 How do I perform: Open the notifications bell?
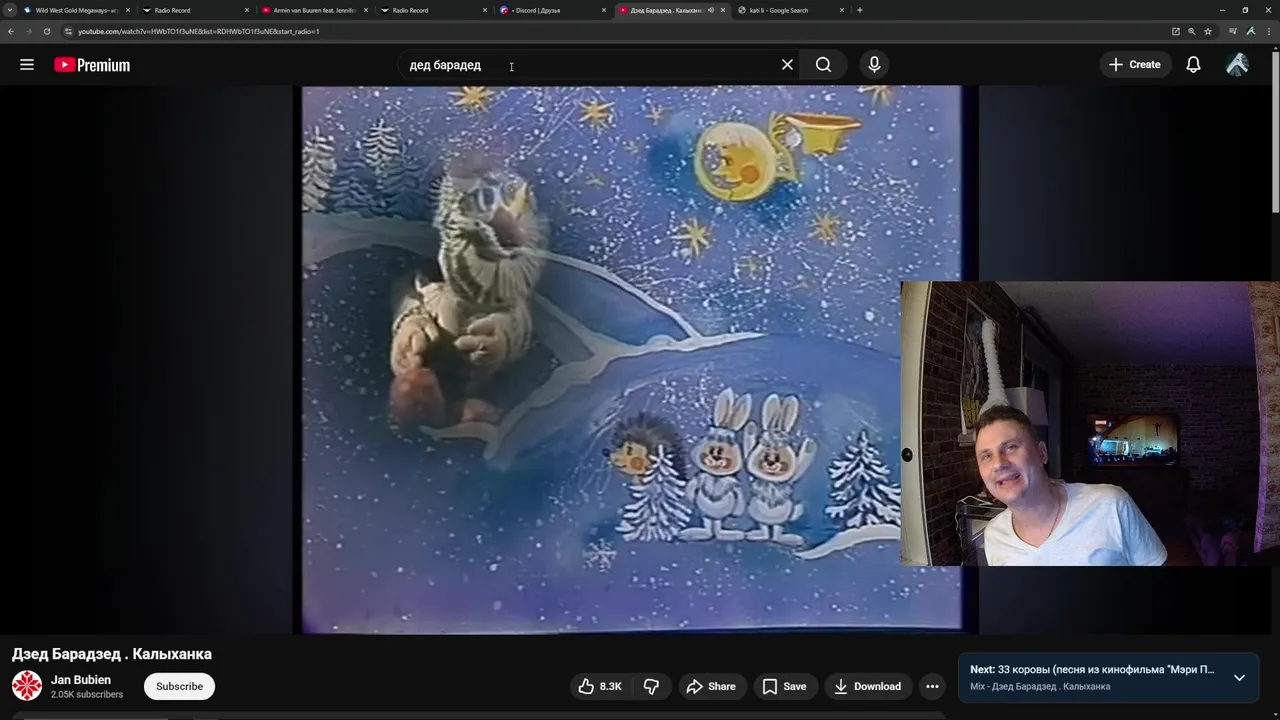[x=1193, y=65]
